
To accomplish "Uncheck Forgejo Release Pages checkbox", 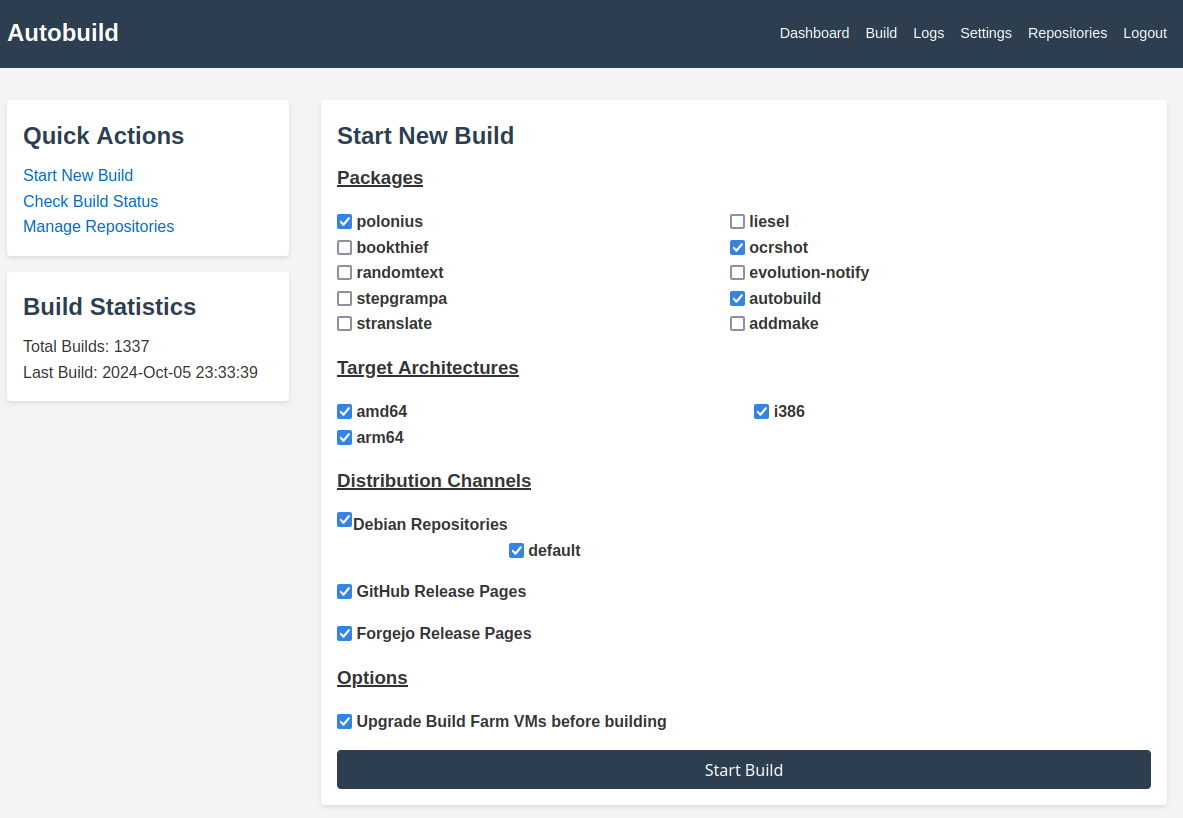I will (x=344, y=634).
